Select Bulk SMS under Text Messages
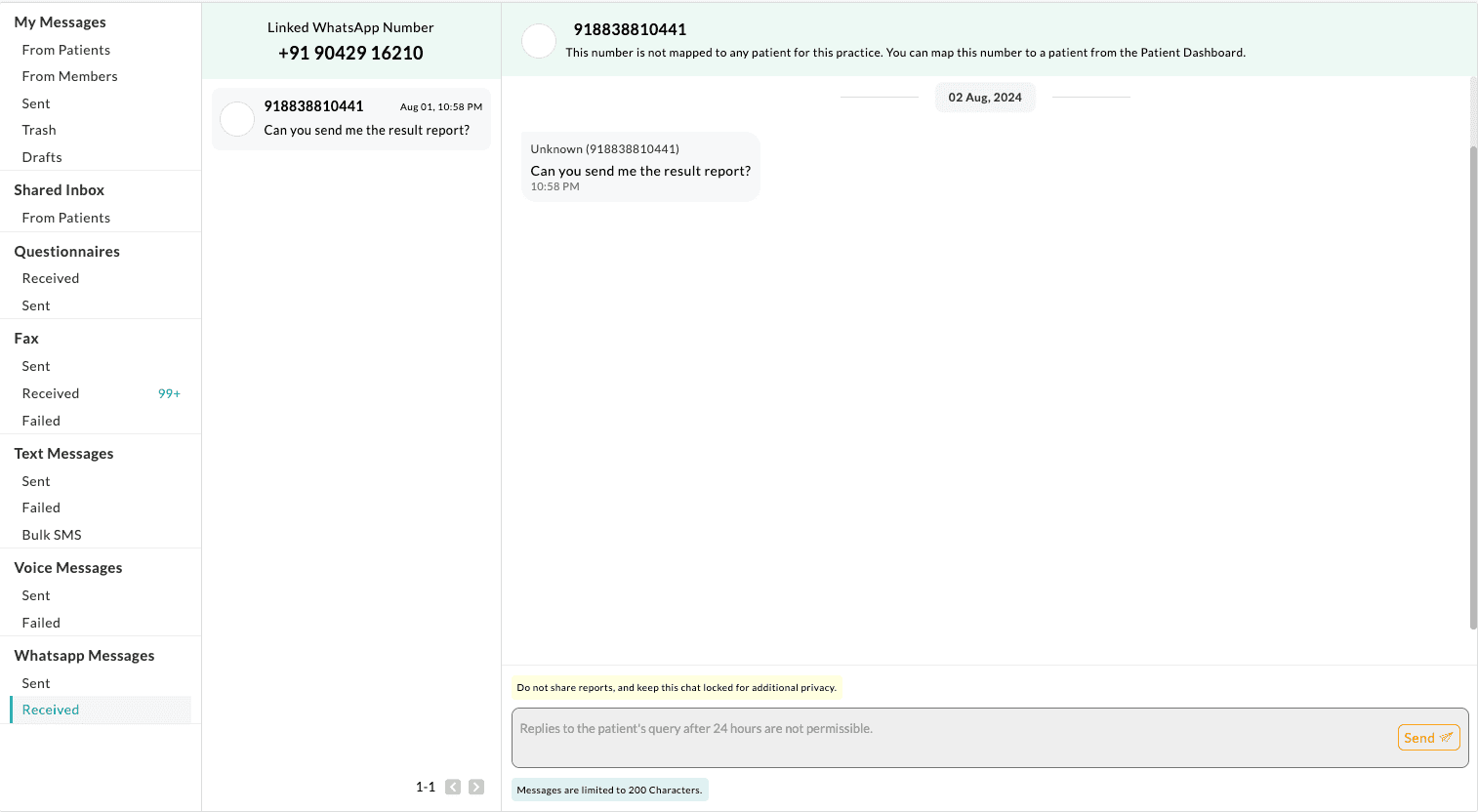1478x812 pixels. pos(52,535)
